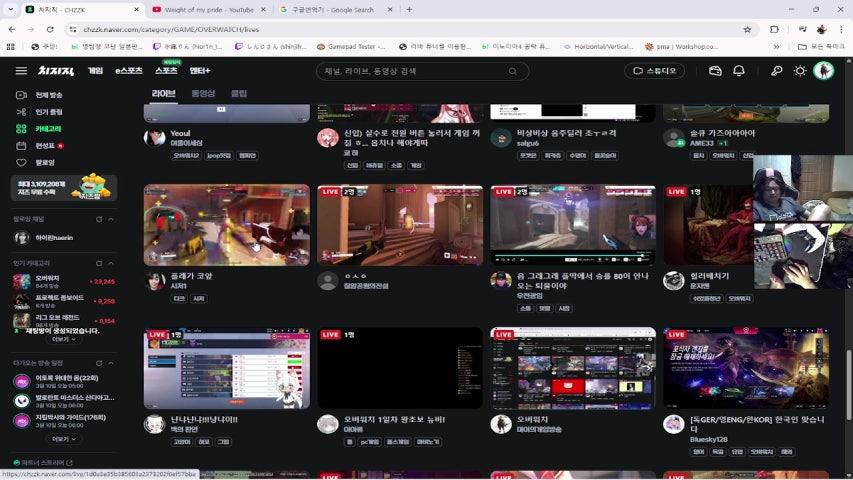
Task: Click the 치지직 CHZZK logo
Action: click(x=56, y=71)
